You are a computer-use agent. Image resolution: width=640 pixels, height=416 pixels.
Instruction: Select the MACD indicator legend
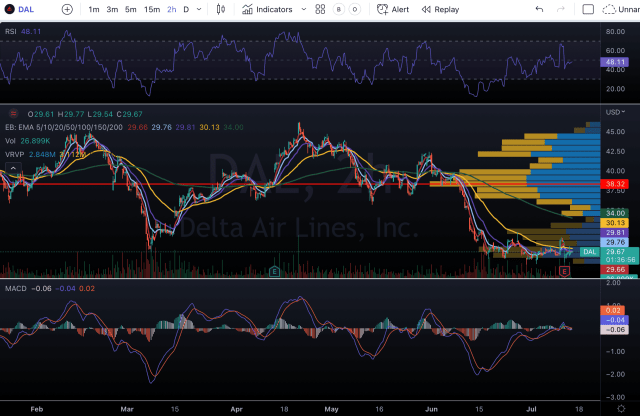tap(16, 289)
